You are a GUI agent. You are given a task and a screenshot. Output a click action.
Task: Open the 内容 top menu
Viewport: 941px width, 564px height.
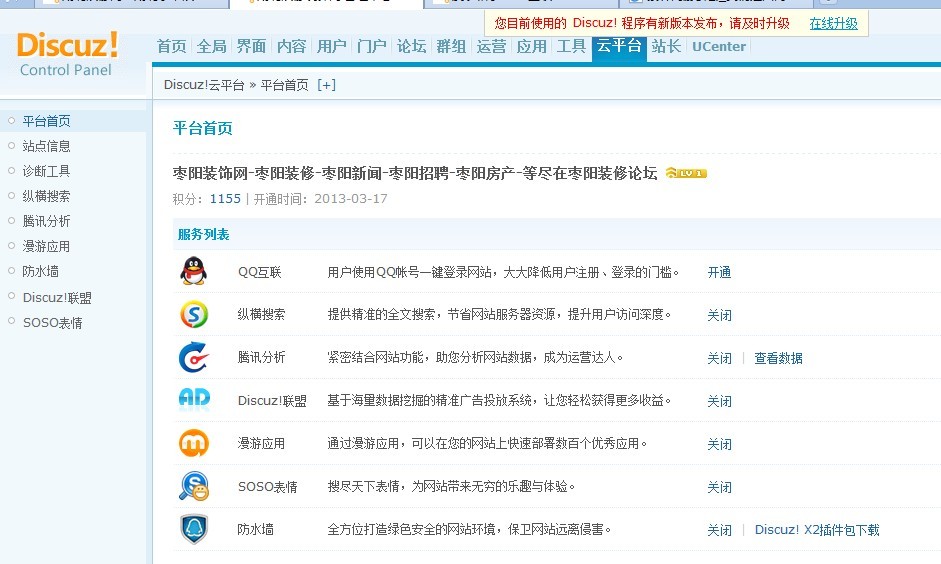tap(292, 46)
